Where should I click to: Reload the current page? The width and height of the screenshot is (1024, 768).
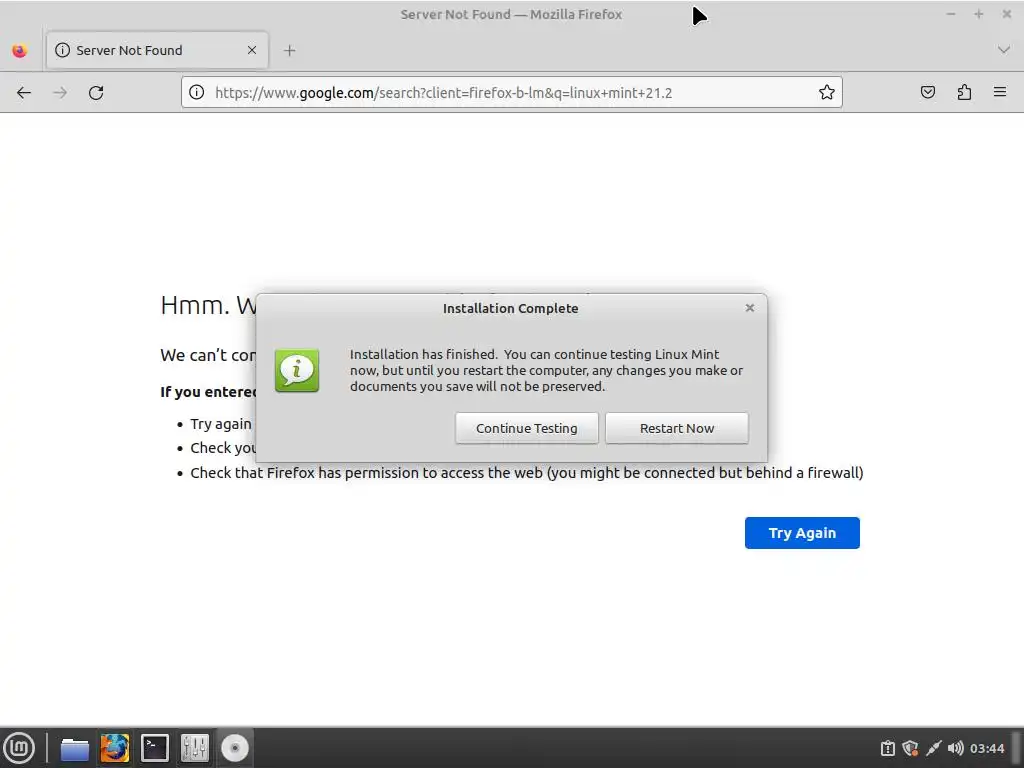pos(96,93)
